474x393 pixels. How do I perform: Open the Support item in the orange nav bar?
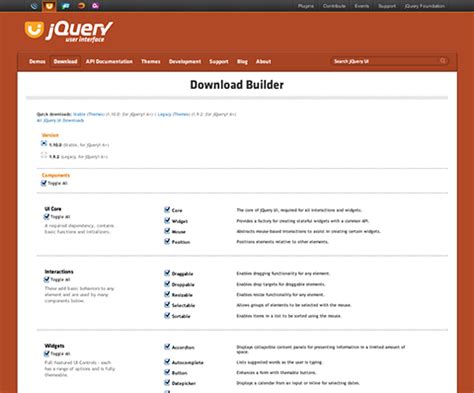pos(219,62)
